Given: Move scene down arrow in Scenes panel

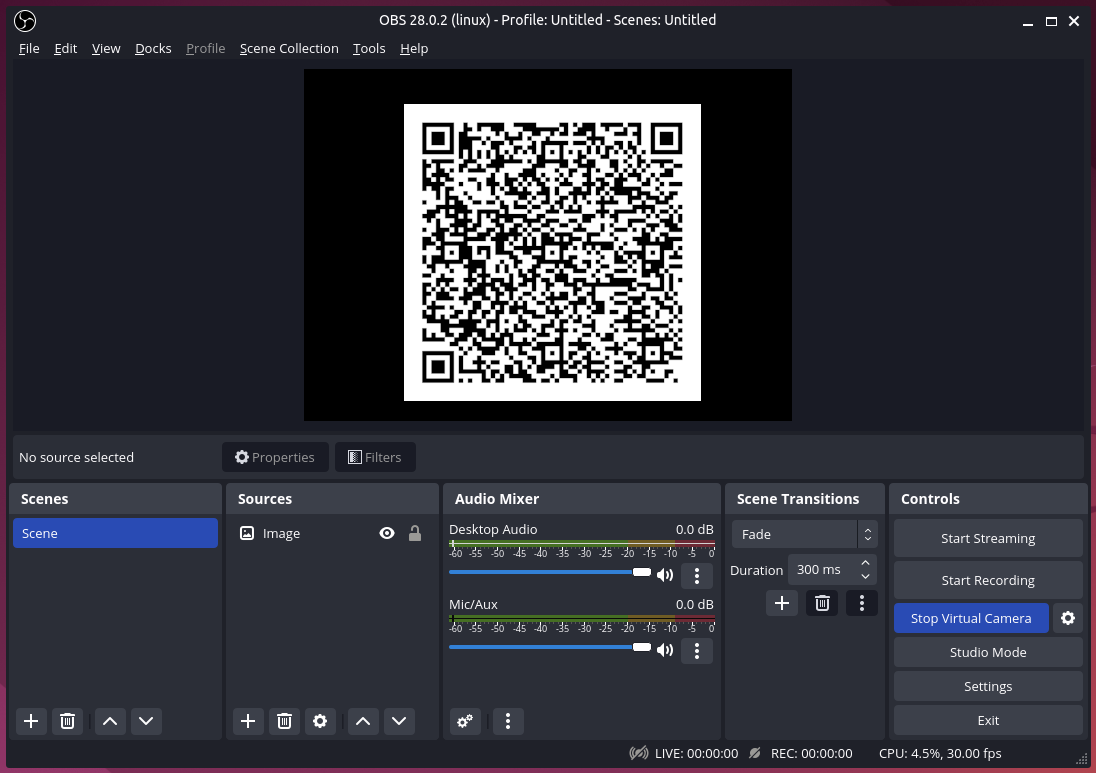Looking at the screenshot, I should [x=146, y=721].
